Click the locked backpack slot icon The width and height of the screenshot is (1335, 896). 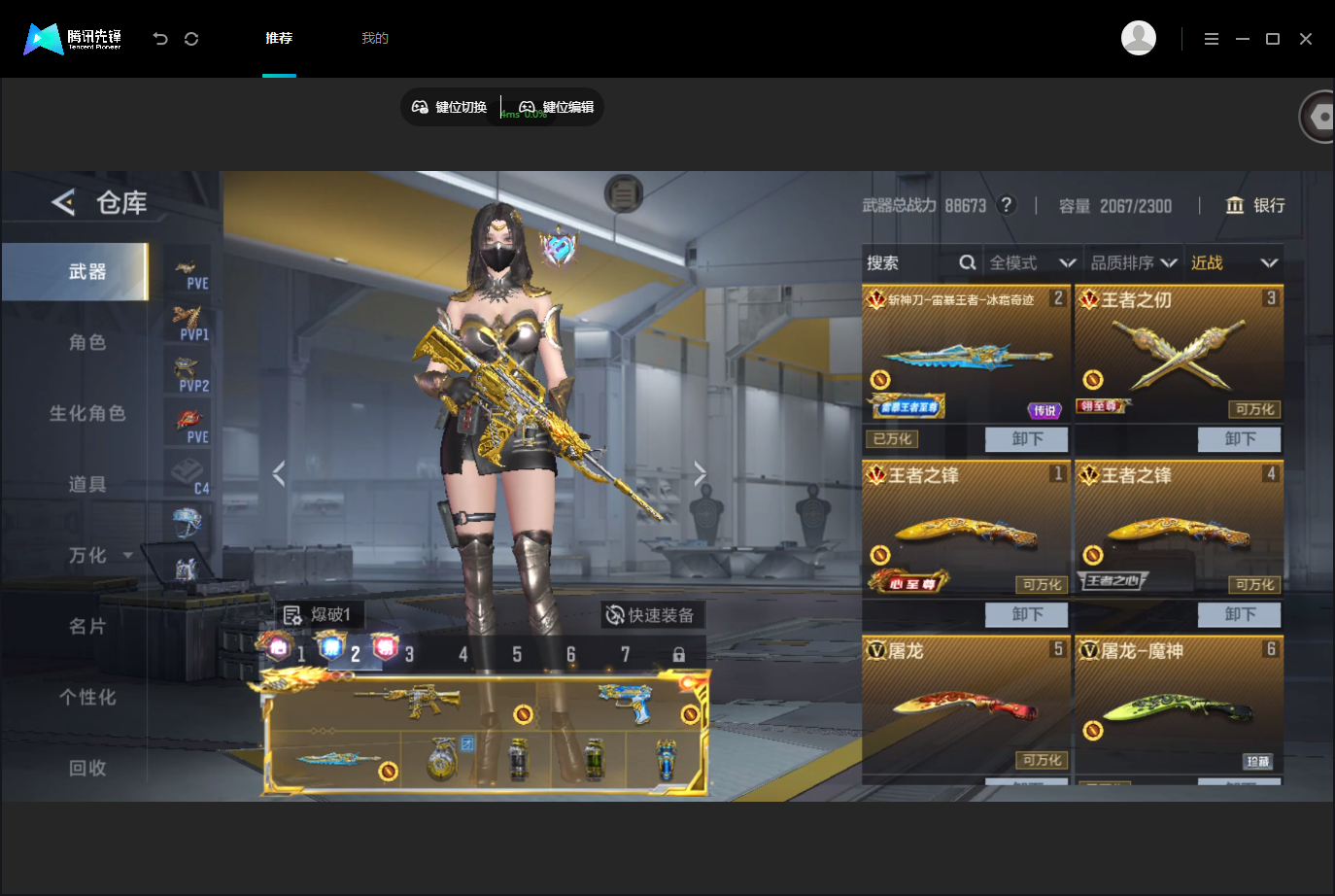pyautogui.click(x=679, y=655)
